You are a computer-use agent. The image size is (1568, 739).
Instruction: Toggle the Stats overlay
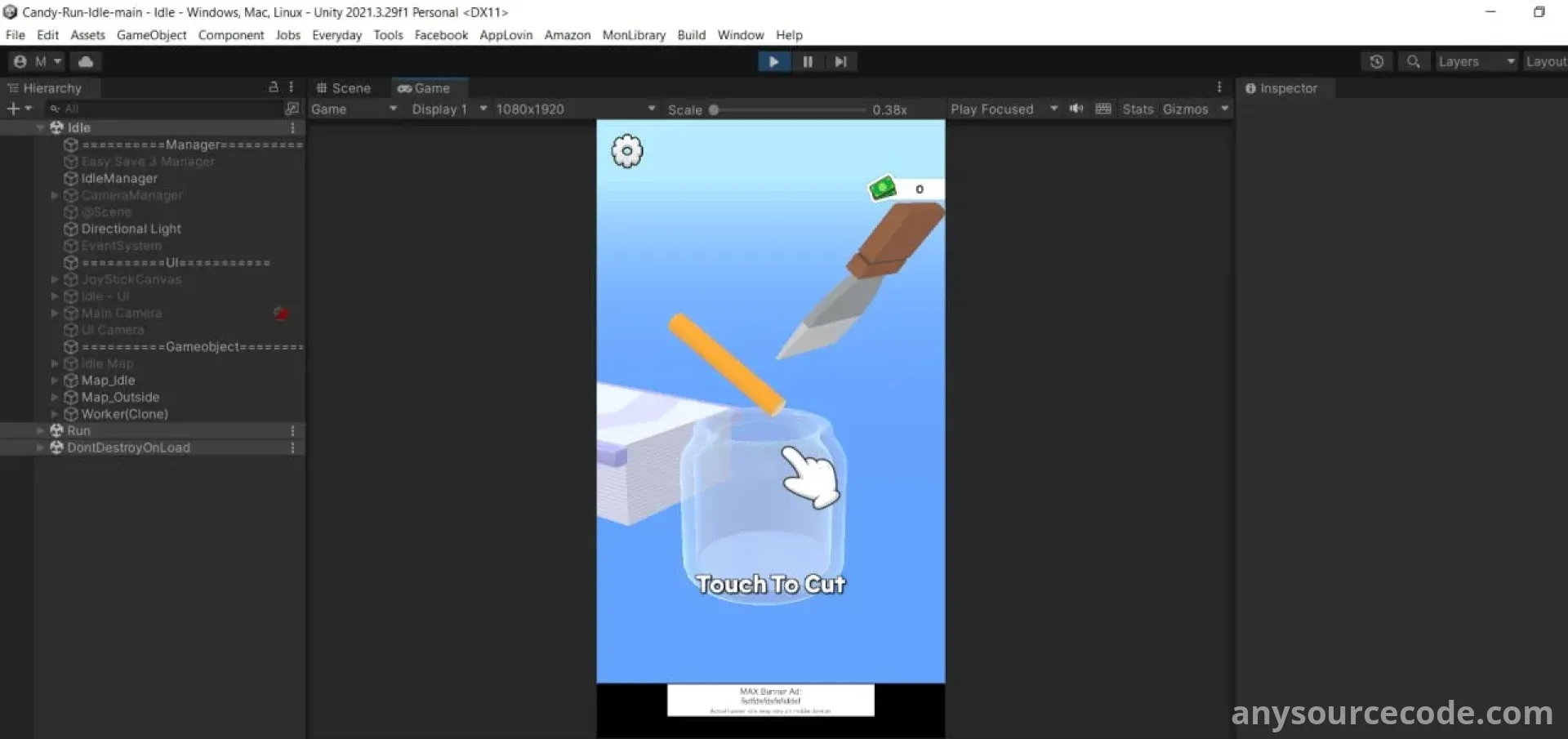1138,109
